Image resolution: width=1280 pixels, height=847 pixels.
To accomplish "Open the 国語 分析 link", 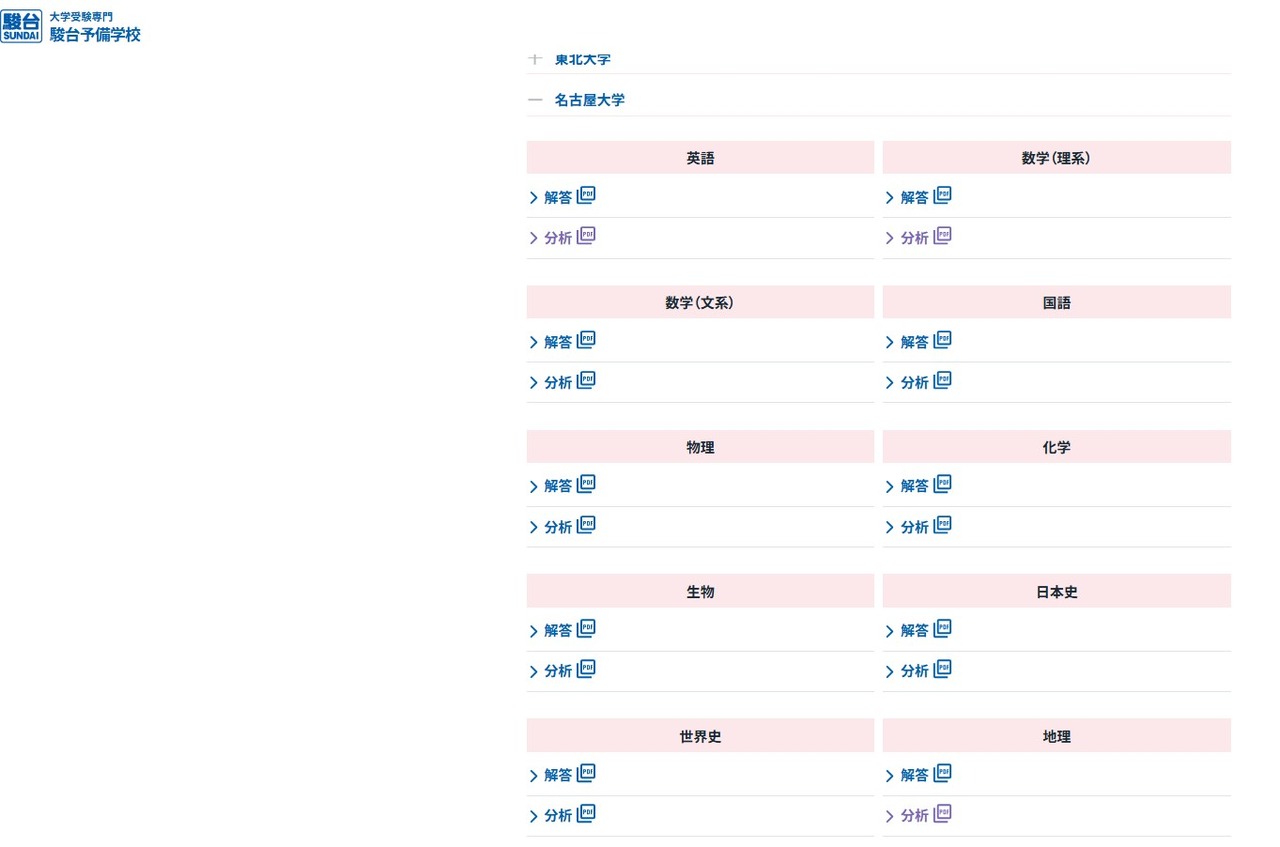I will click(x=914, y=383).
